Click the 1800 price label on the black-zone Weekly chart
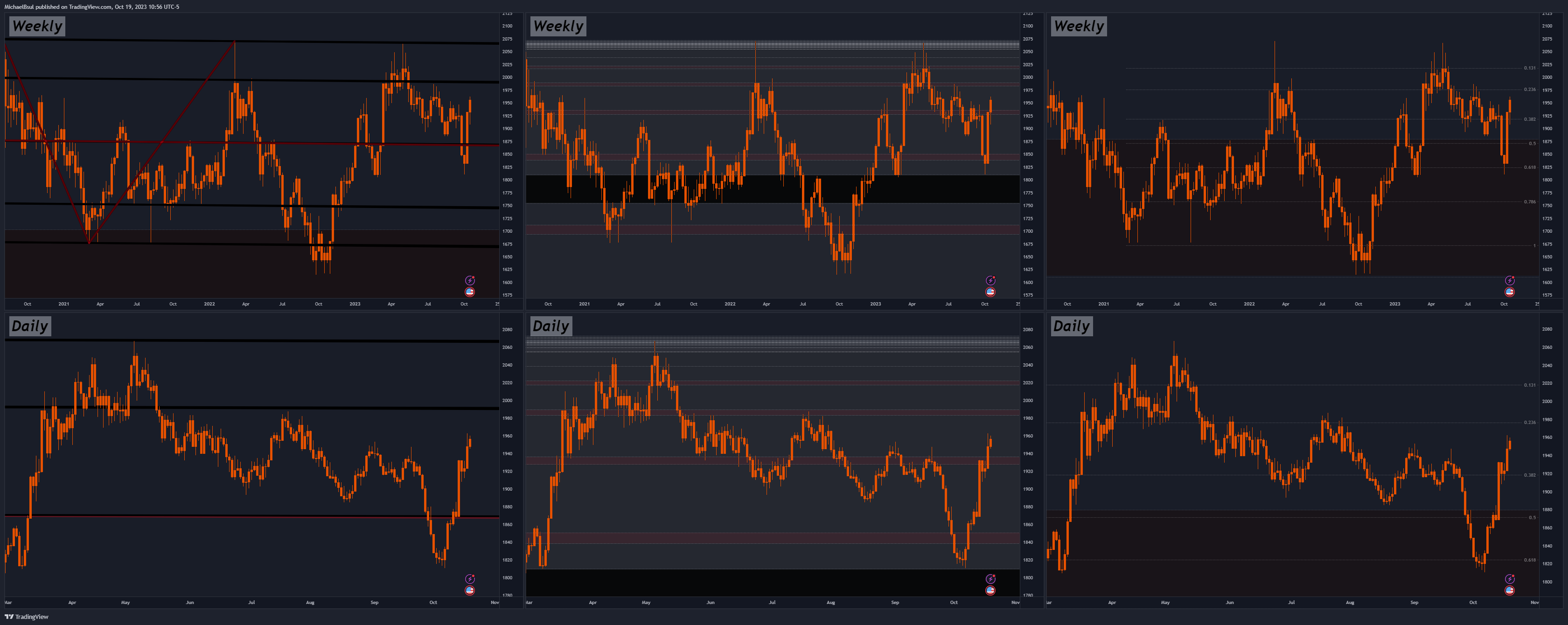The height and width of the screenshot is (625, 1568). click(1027, 180)
